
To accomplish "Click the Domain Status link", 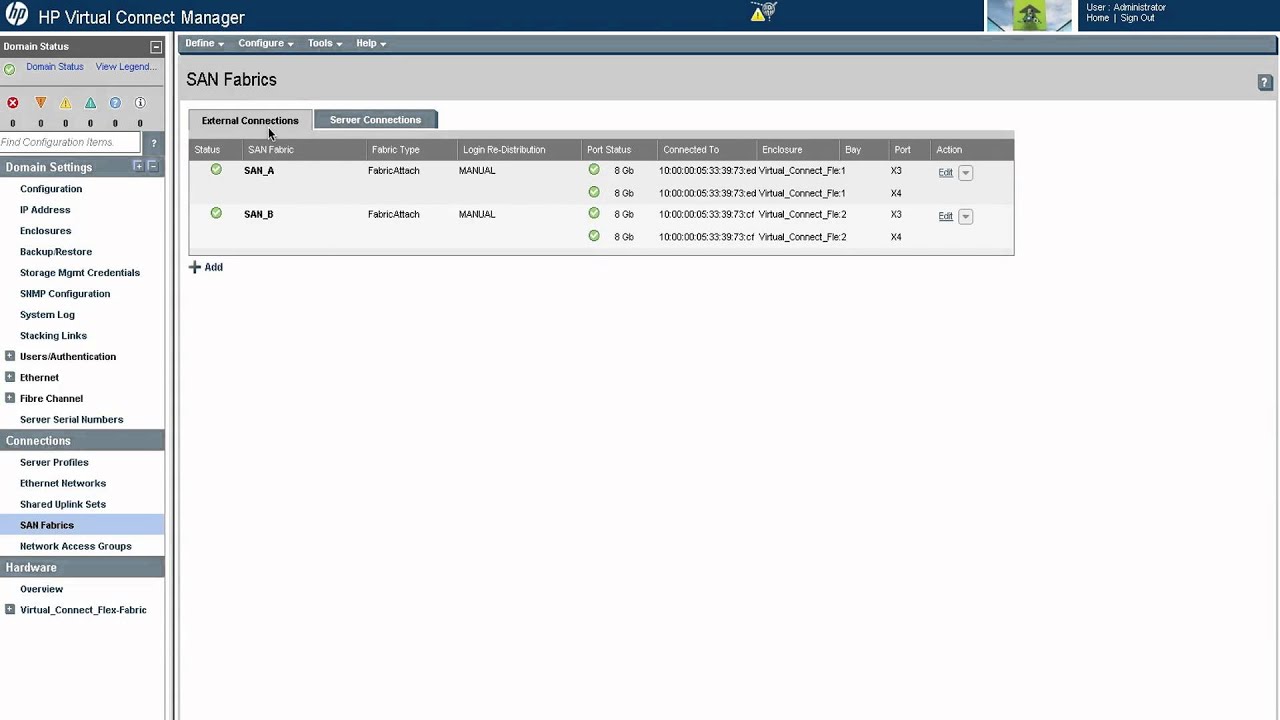I will [55, 67].
